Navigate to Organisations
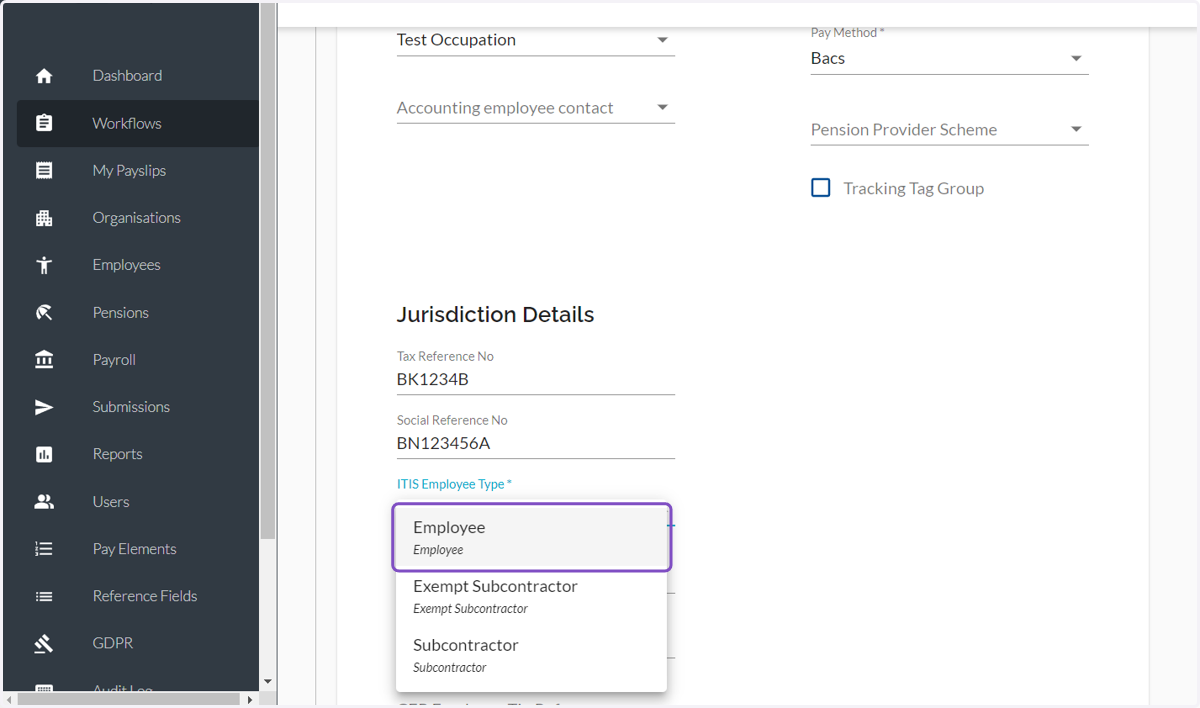 138,218
